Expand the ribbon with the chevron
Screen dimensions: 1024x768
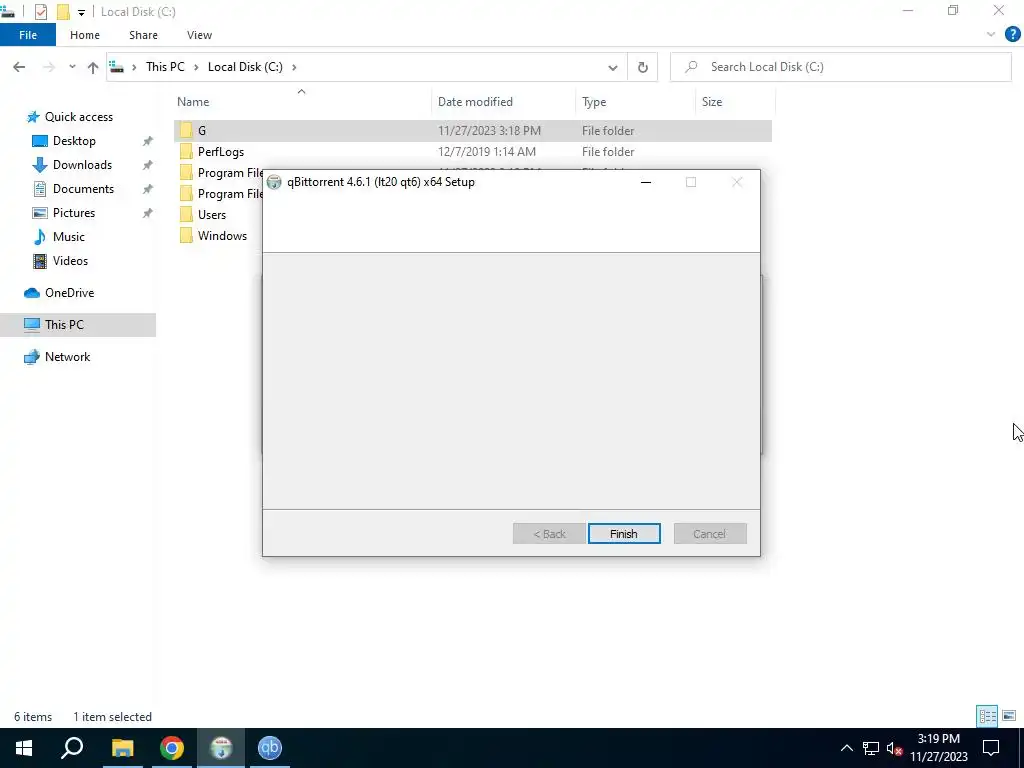[991, 35]
